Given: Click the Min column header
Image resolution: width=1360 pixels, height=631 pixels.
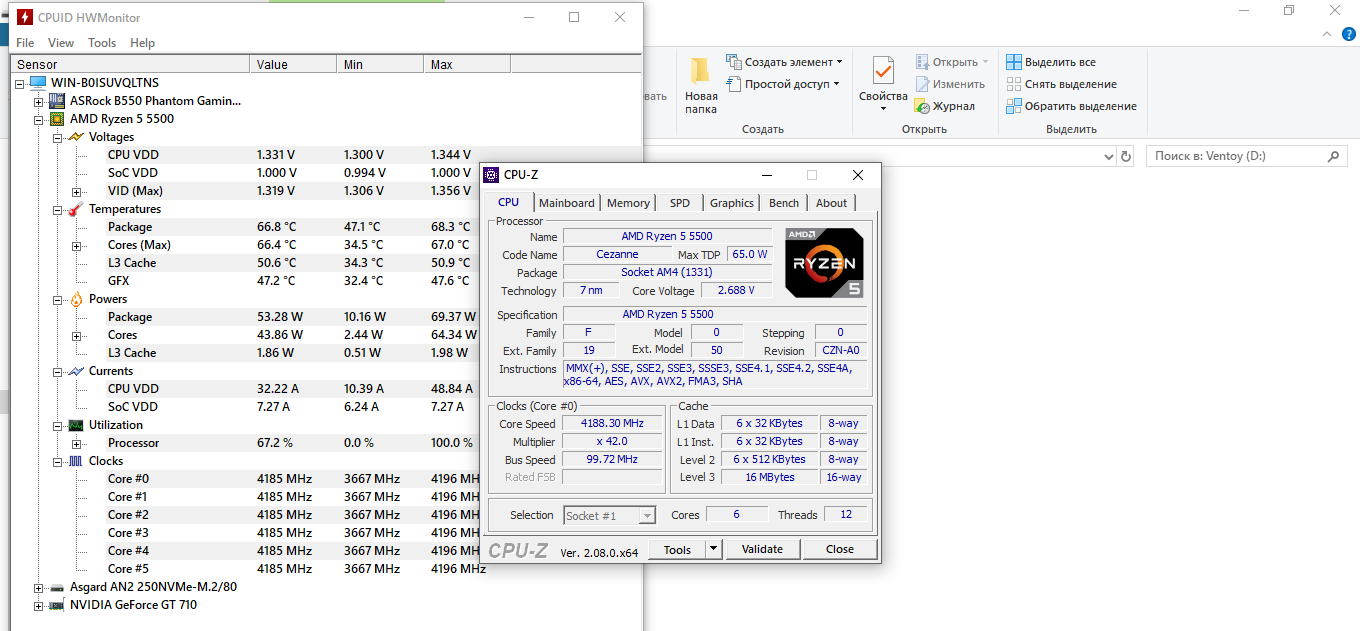Looking at the screenshot, I should 380,65.
